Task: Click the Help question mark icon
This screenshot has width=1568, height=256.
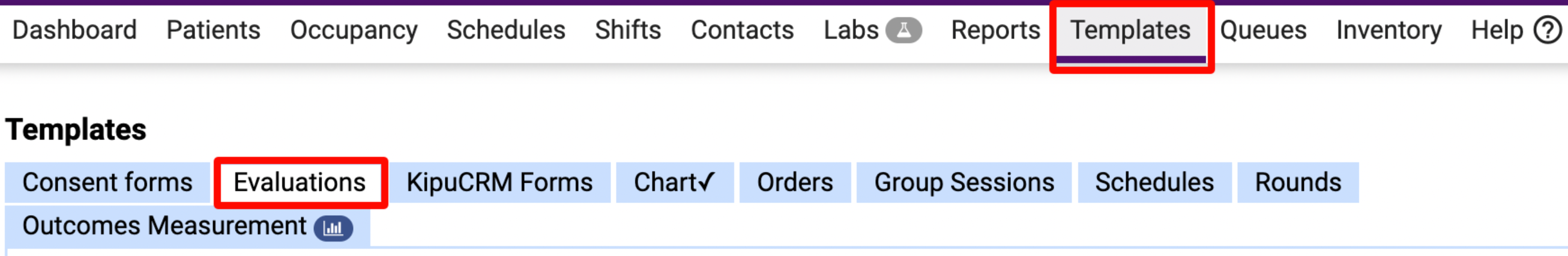Action: click(1548, 31)
